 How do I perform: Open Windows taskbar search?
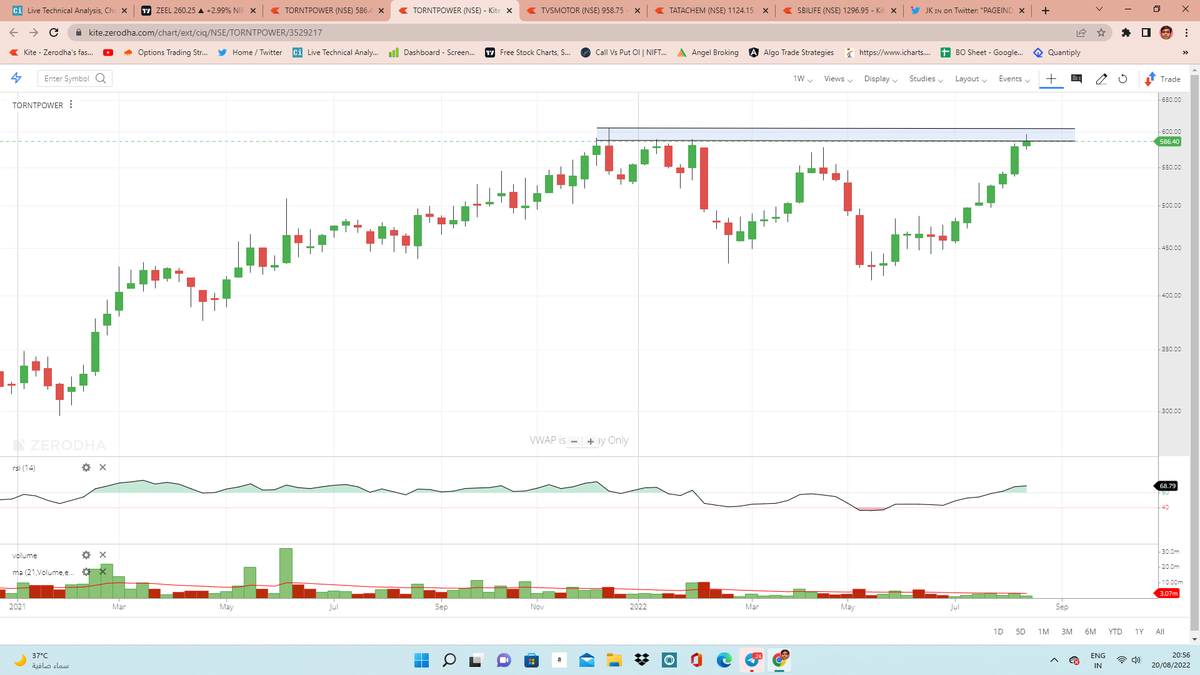pos(448,659)
